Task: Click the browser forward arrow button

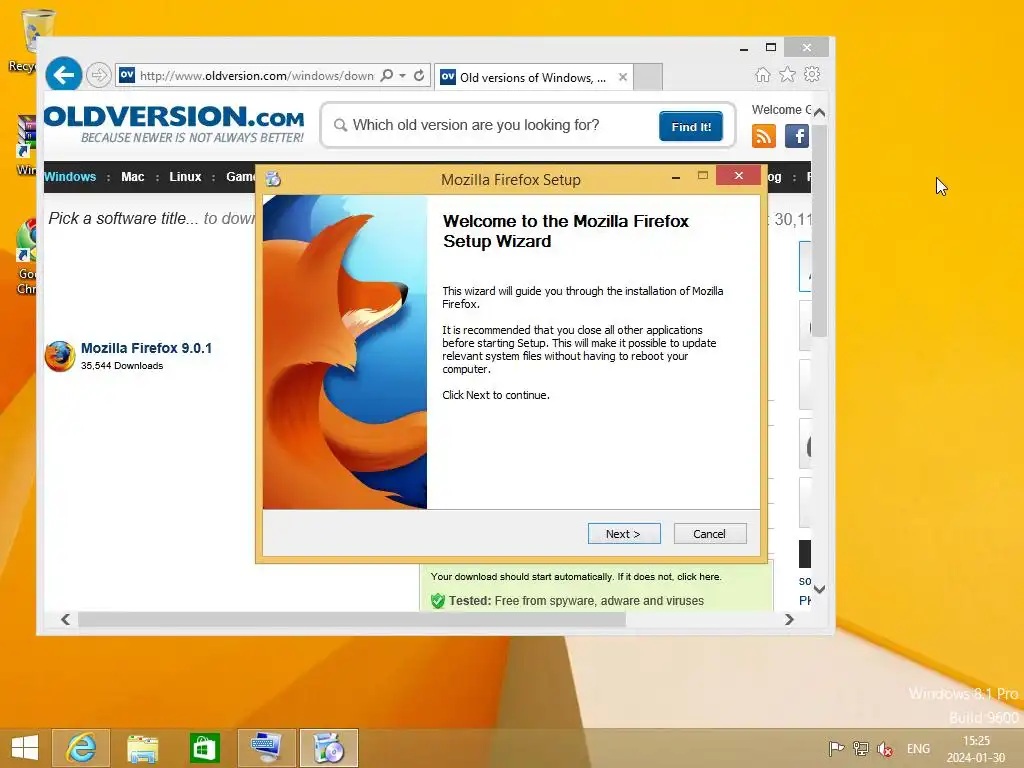Action: coord(99,75)
